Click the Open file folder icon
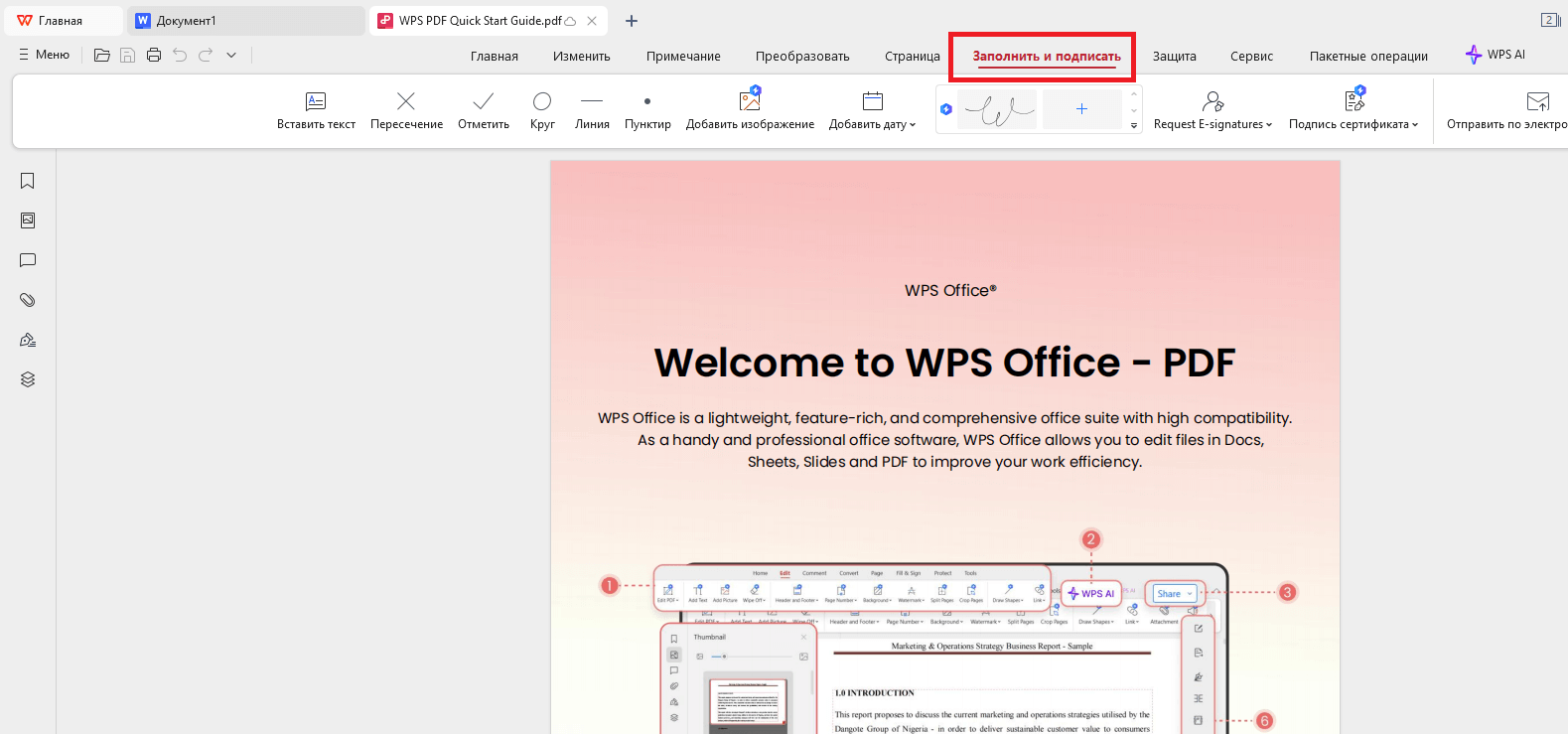Viewport: 1568px width, 734px height. coord(102,55)
